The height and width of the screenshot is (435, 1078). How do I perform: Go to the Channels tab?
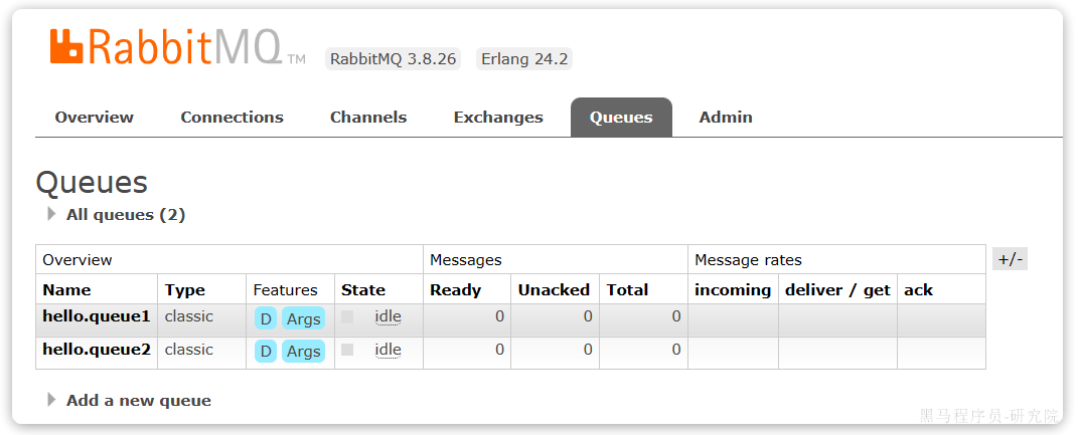pos(368,118)
